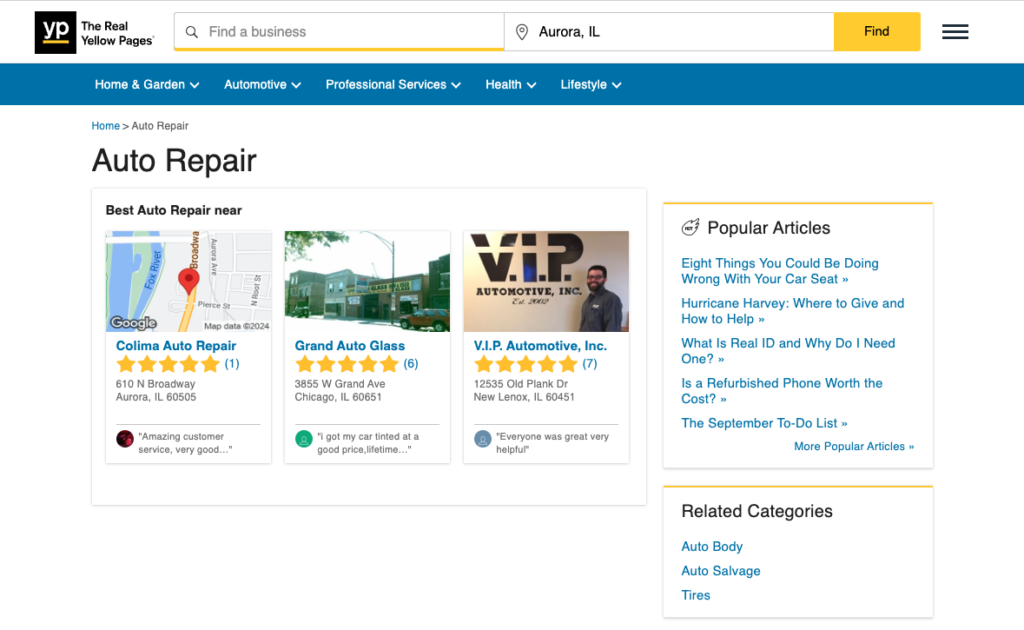Click reviewer avatar on Colima Auto Repair card
Image resolution: width=1024 pixels, height=630 pixels.
click(x=125, y=439)
